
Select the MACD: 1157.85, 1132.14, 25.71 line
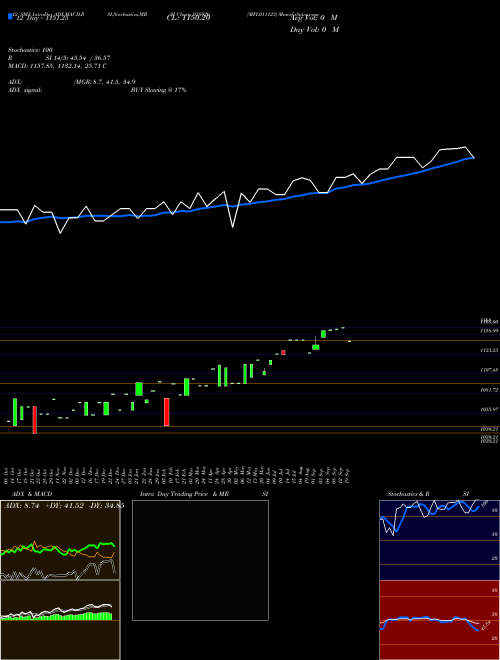click(x=57, y=66)
